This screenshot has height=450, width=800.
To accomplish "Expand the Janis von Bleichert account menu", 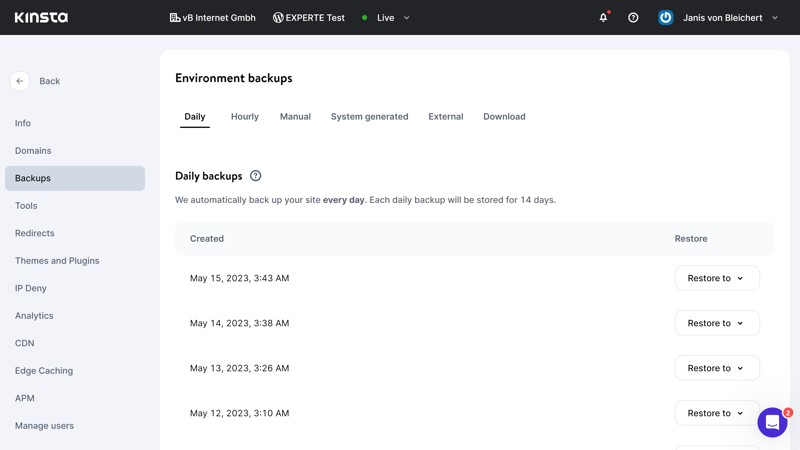I will point(775,18).
